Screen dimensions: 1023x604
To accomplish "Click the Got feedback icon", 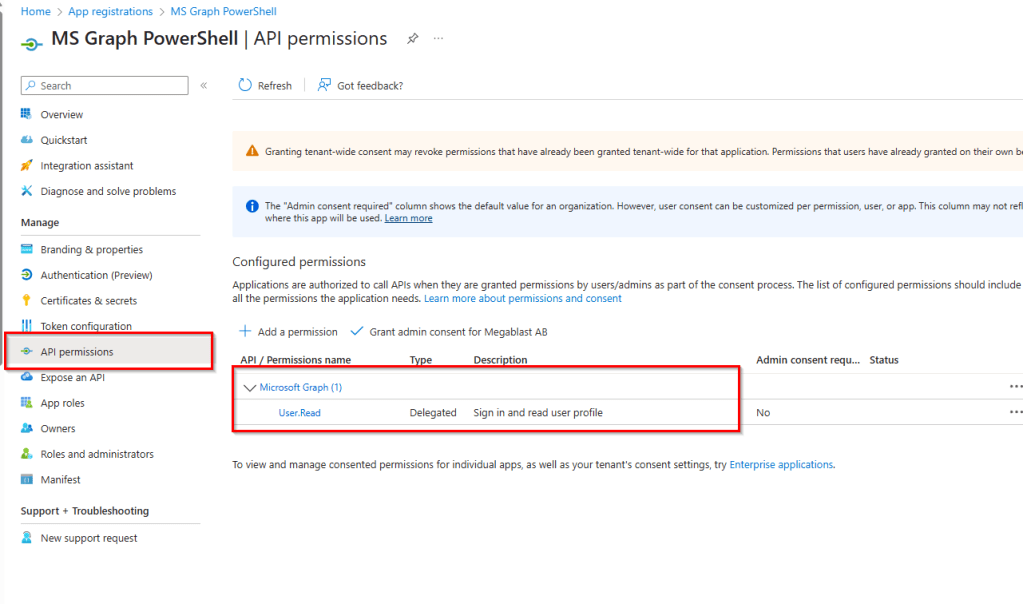I will coord(324,86).
